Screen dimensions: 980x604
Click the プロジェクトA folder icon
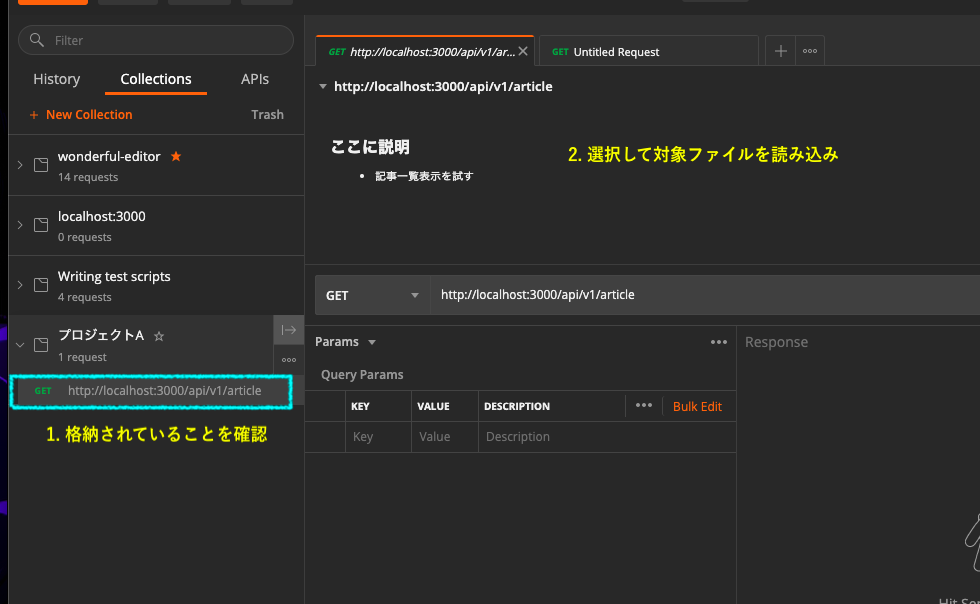41,345
